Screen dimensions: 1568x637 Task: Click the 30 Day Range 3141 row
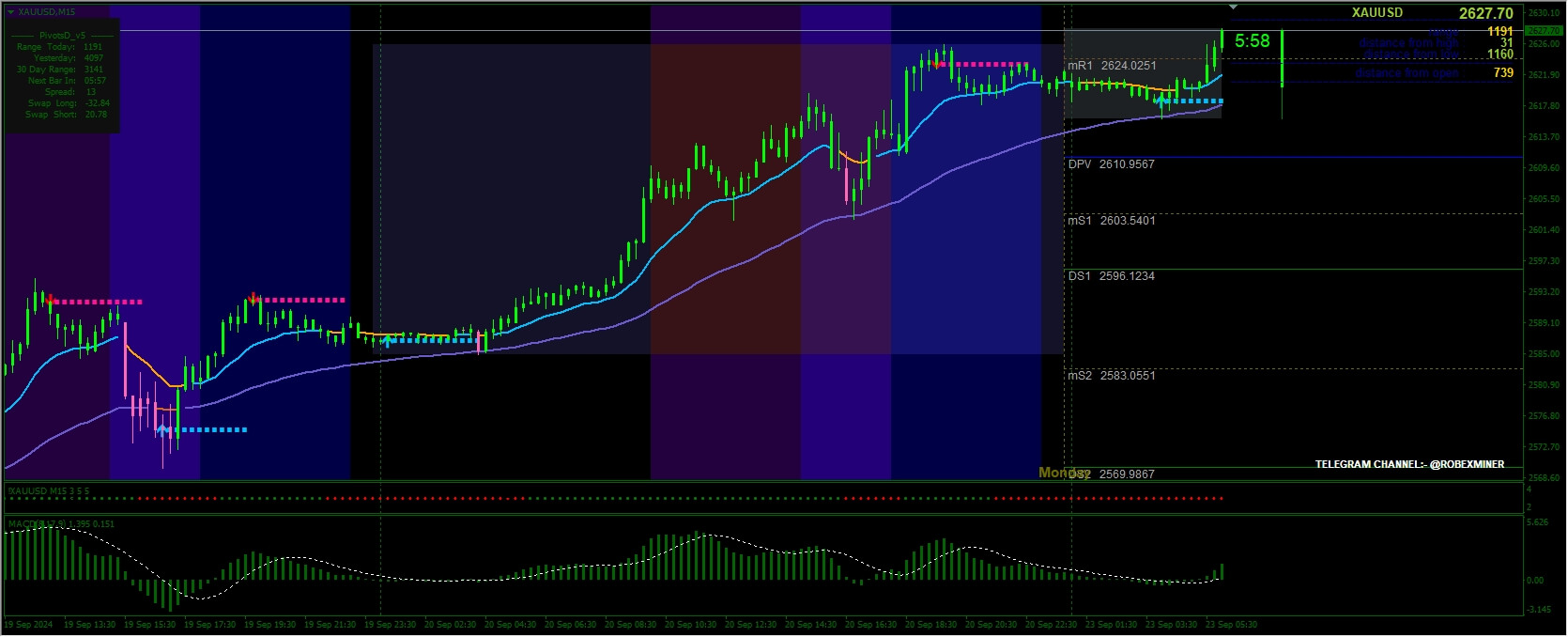[x=60, y=70]
